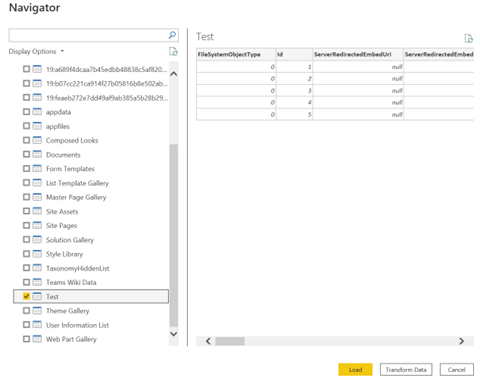
Task: Click list scrollbar up arrow
Action: (x=174, y=74)
